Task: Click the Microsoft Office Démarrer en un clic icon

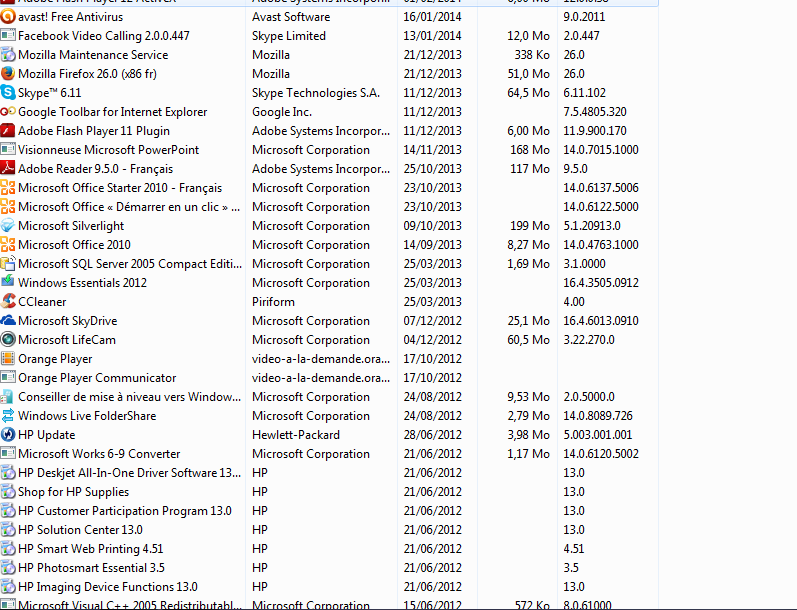Action: point(8,206)
